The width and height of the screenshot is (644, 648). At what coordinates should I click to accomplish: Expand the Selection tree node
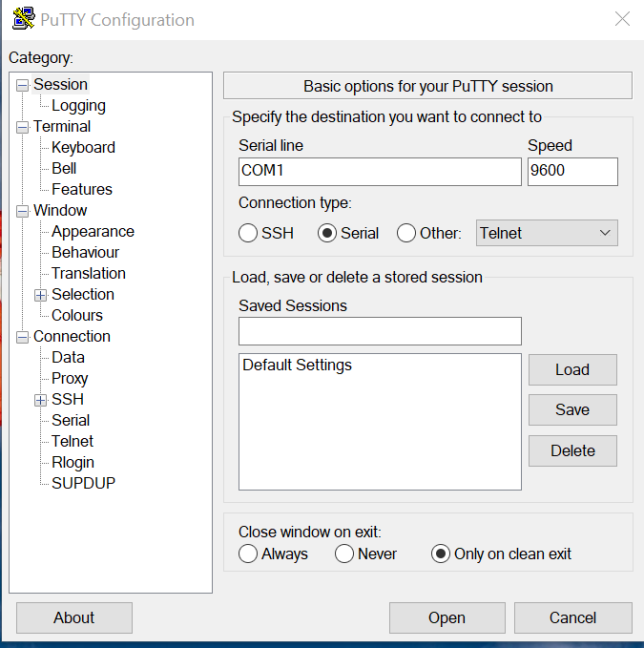(41, 295)
